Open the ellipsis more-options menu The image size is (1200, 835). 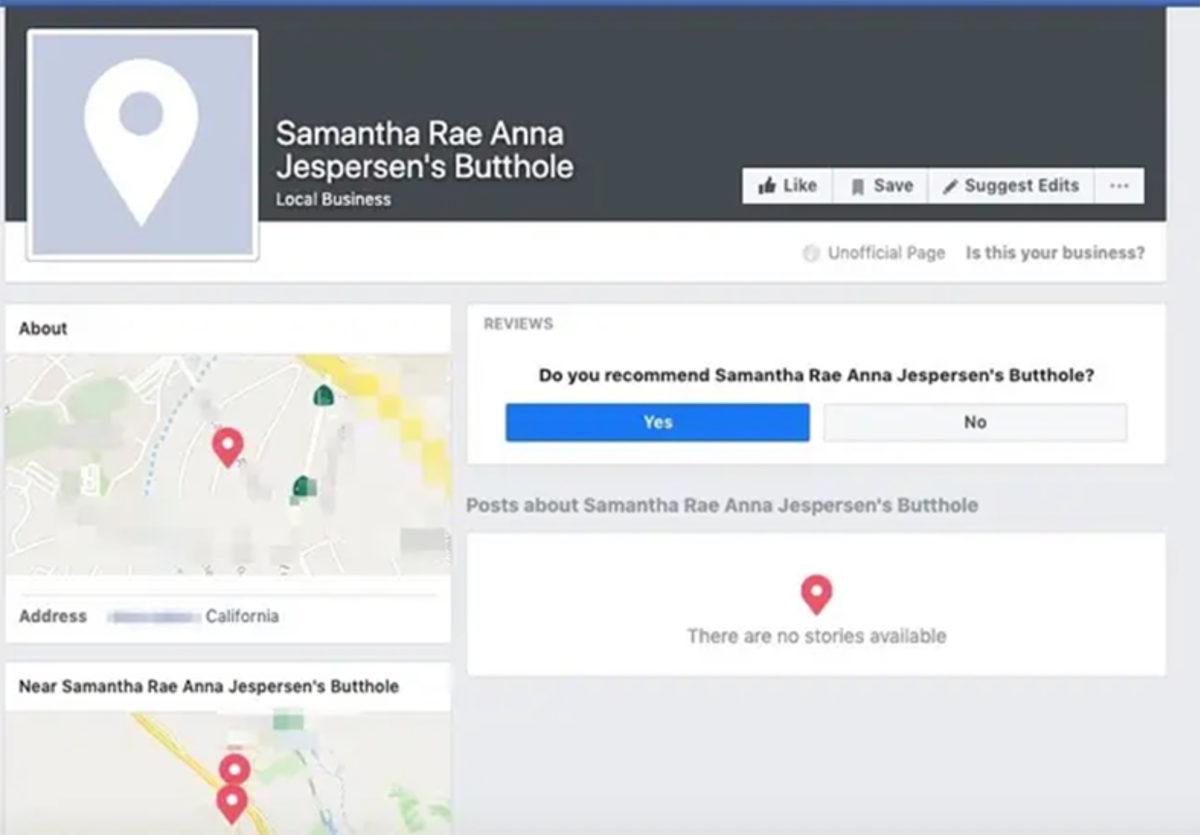[1119, 185]
